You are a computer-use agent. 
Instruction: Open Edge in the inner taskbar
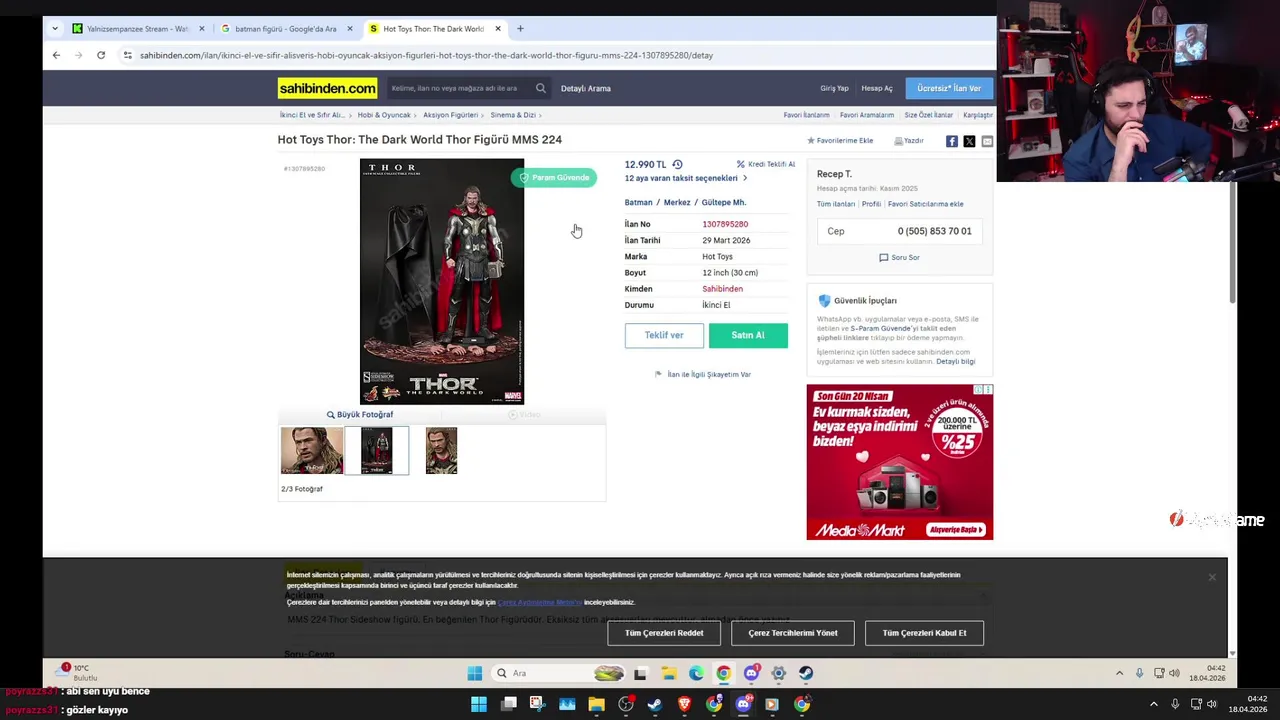(x=696, y=673)
